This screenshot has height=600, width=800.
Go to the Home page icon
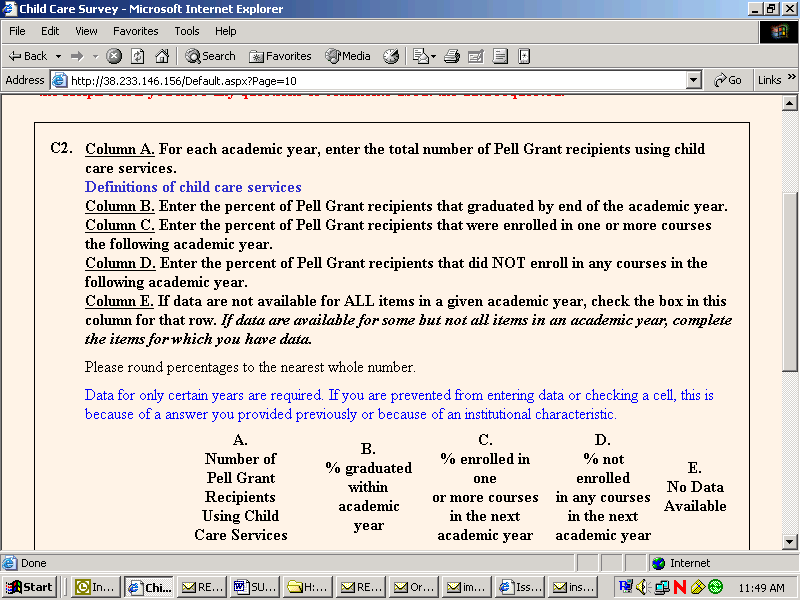click(x=161, y=56)
